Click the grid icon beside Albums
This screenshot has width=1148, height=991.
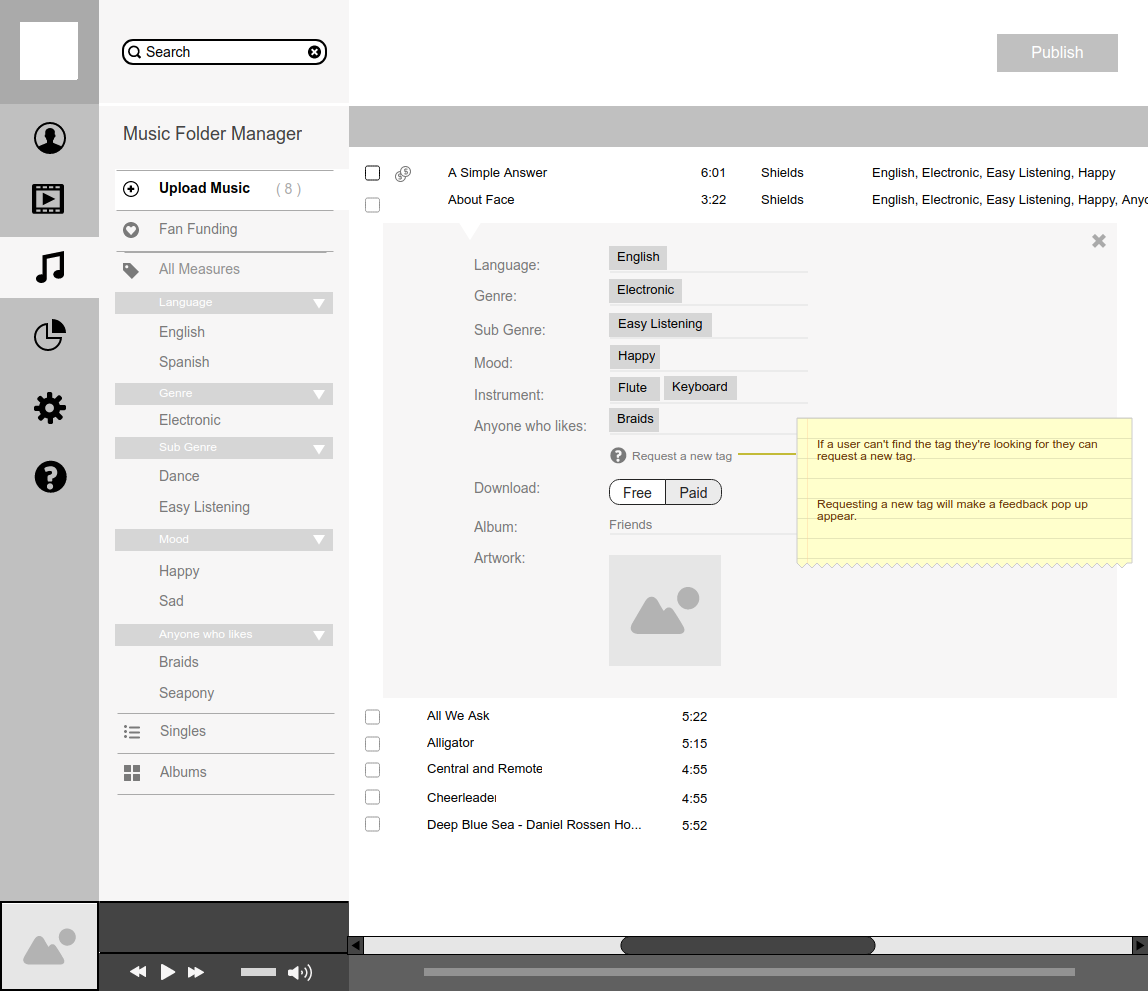coord(132,773)
